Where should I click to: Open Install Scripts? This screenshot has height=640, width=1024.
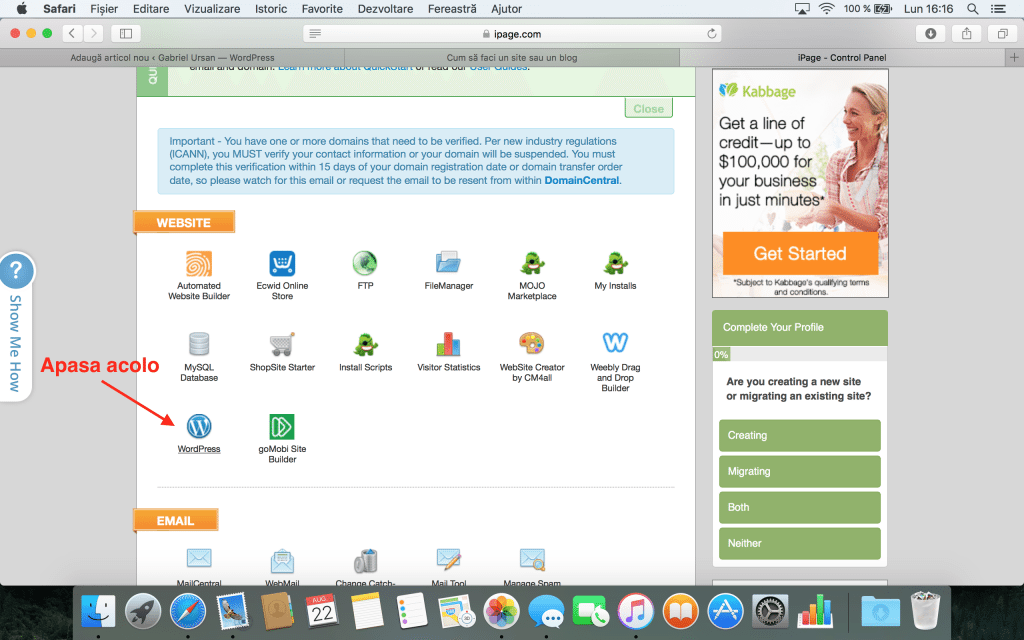pyautogui.click(x=365, y=344)
